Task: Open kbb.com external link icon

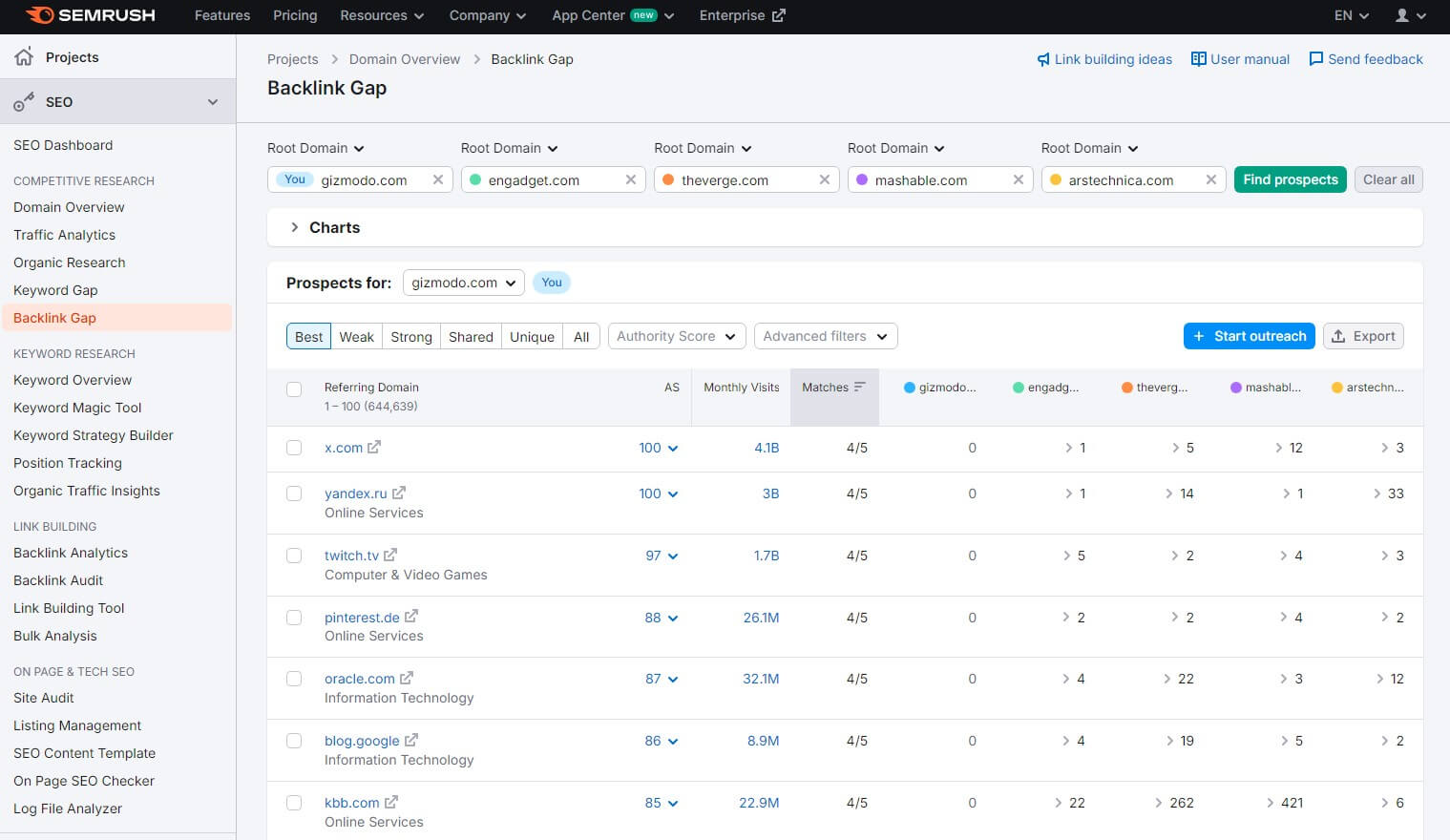Action: (391, 802)
